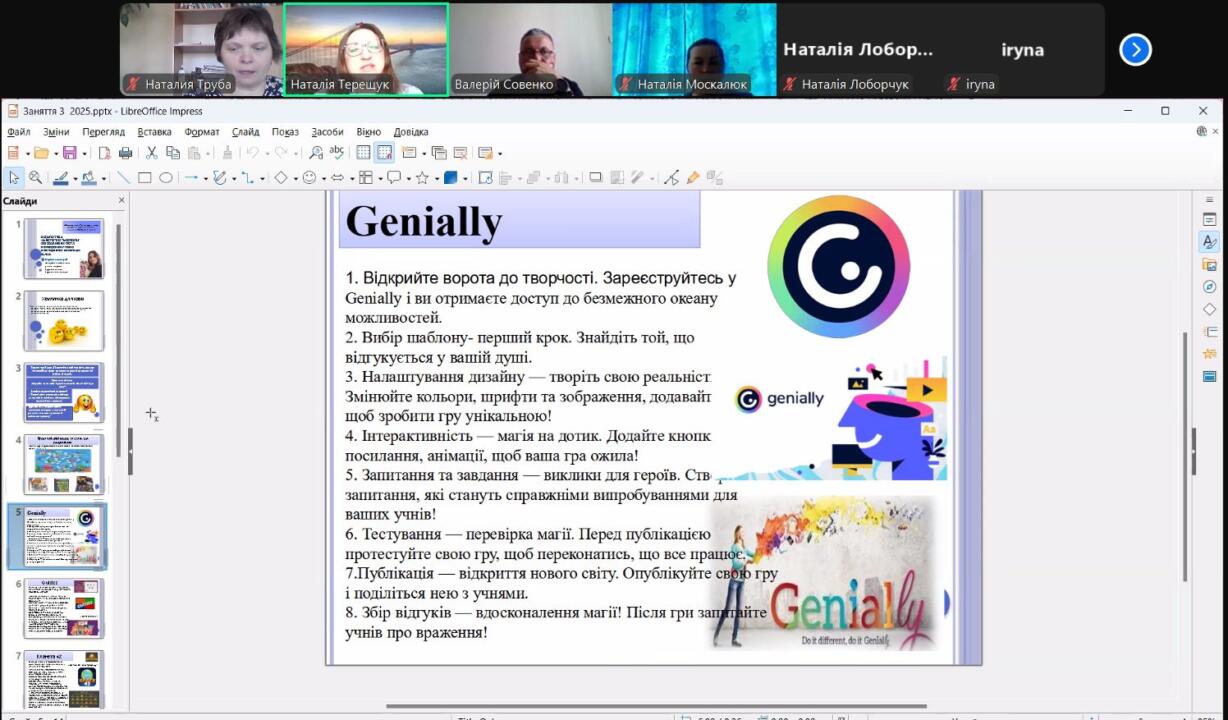Open the Формат menu

point(202,132)
